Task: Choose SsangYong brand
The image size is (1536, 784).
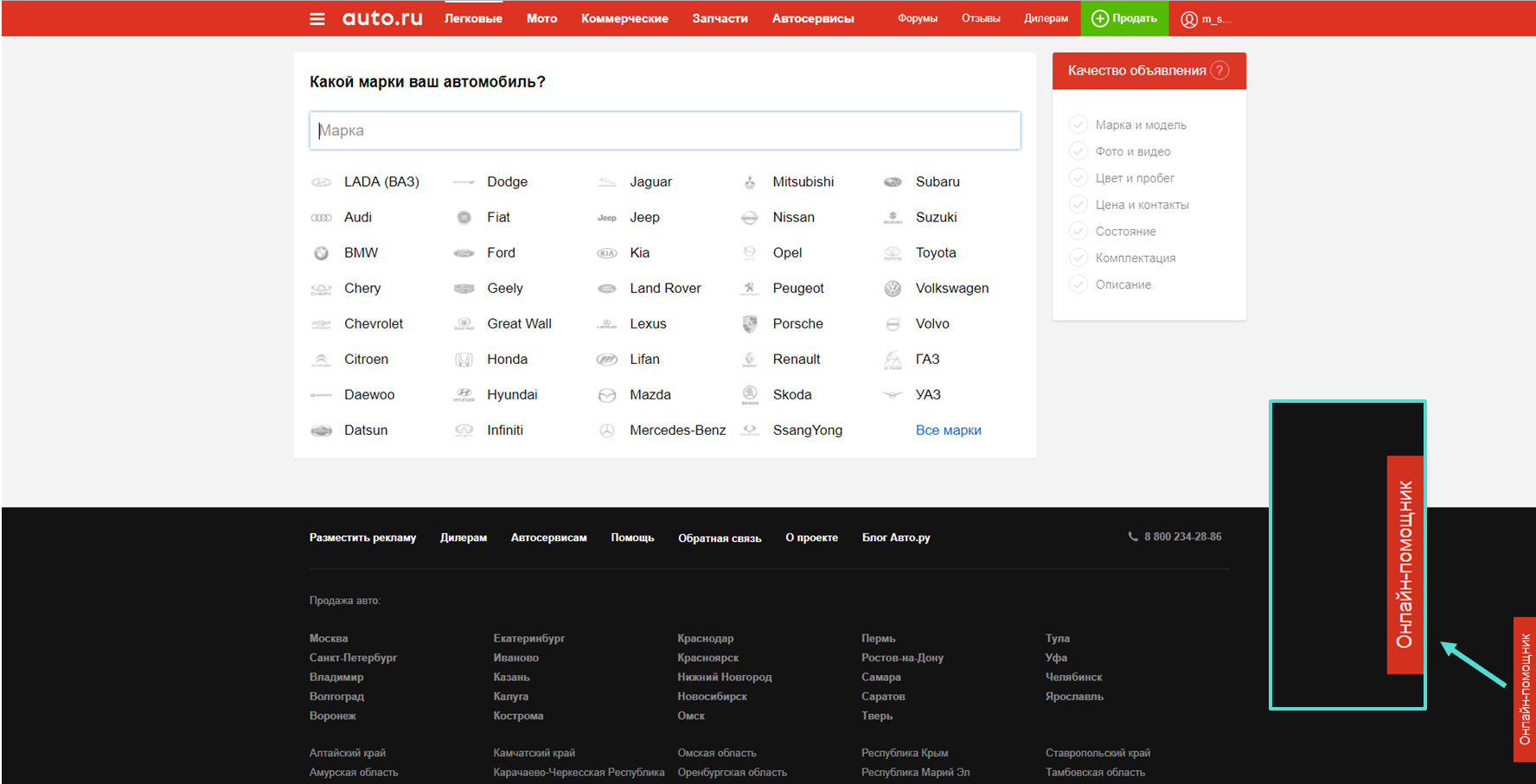Action: [807, 430]
